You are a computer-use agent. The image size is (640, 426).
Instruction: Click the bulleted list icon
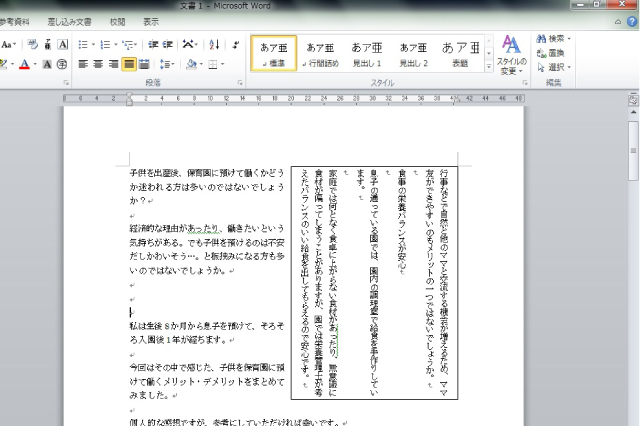(x=83, y=44)
